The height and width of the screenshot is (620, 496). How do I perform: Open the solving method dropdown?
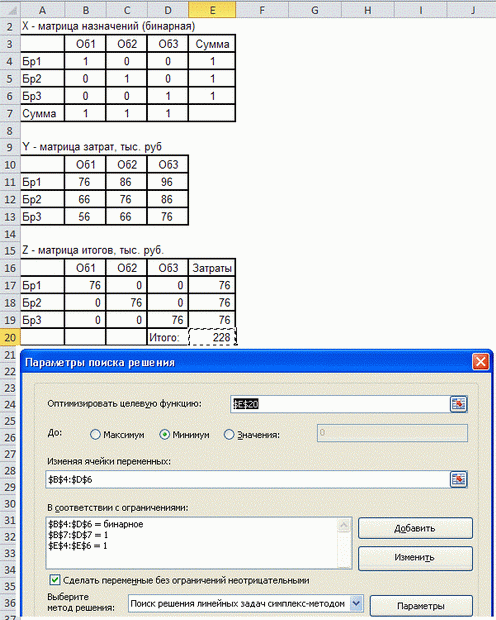click(356, 603)
